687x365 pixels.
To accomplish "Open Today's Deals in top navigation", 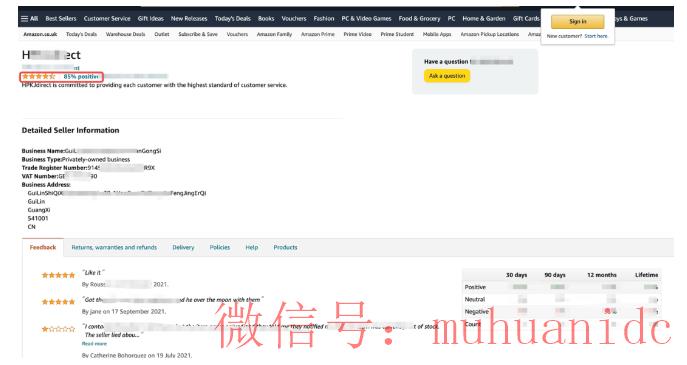I will (x=233, y=18).
